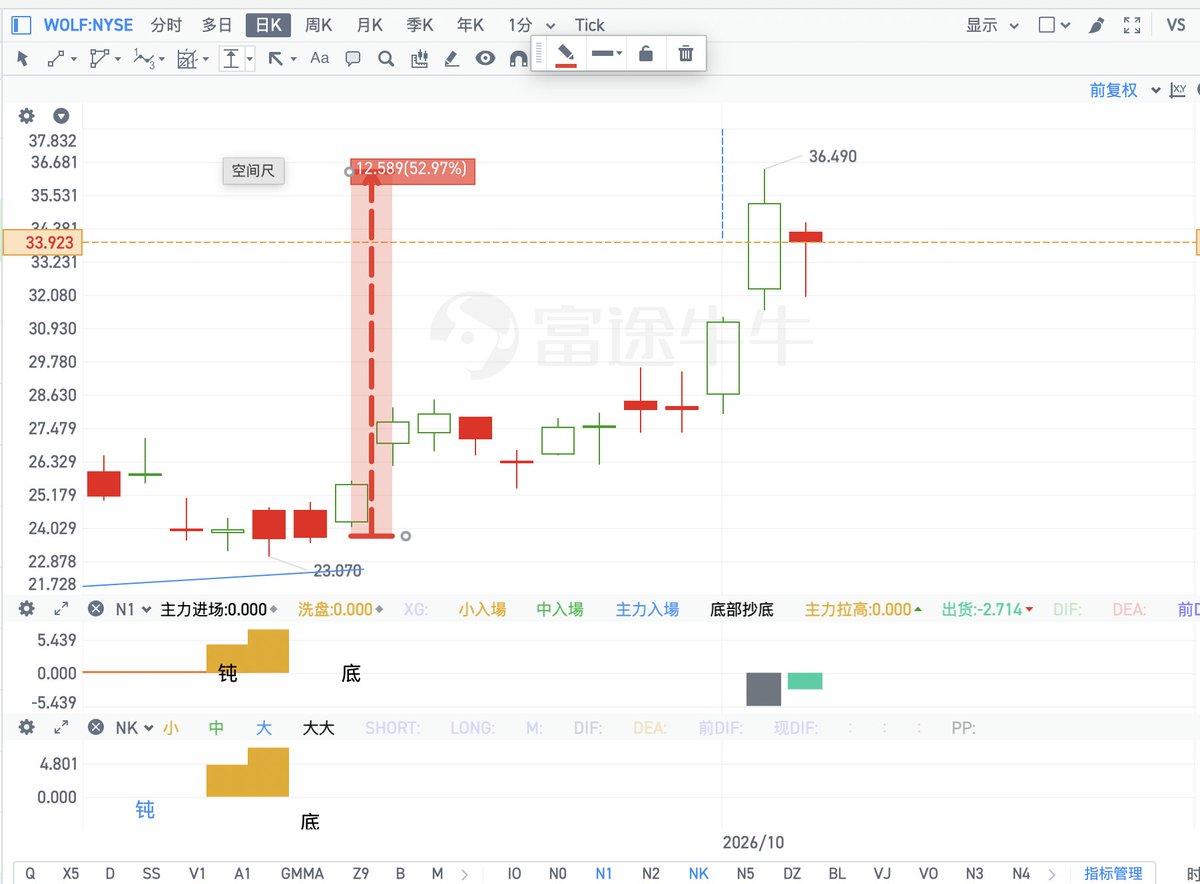Click the pencil edit drawings icon

(452, 59)
